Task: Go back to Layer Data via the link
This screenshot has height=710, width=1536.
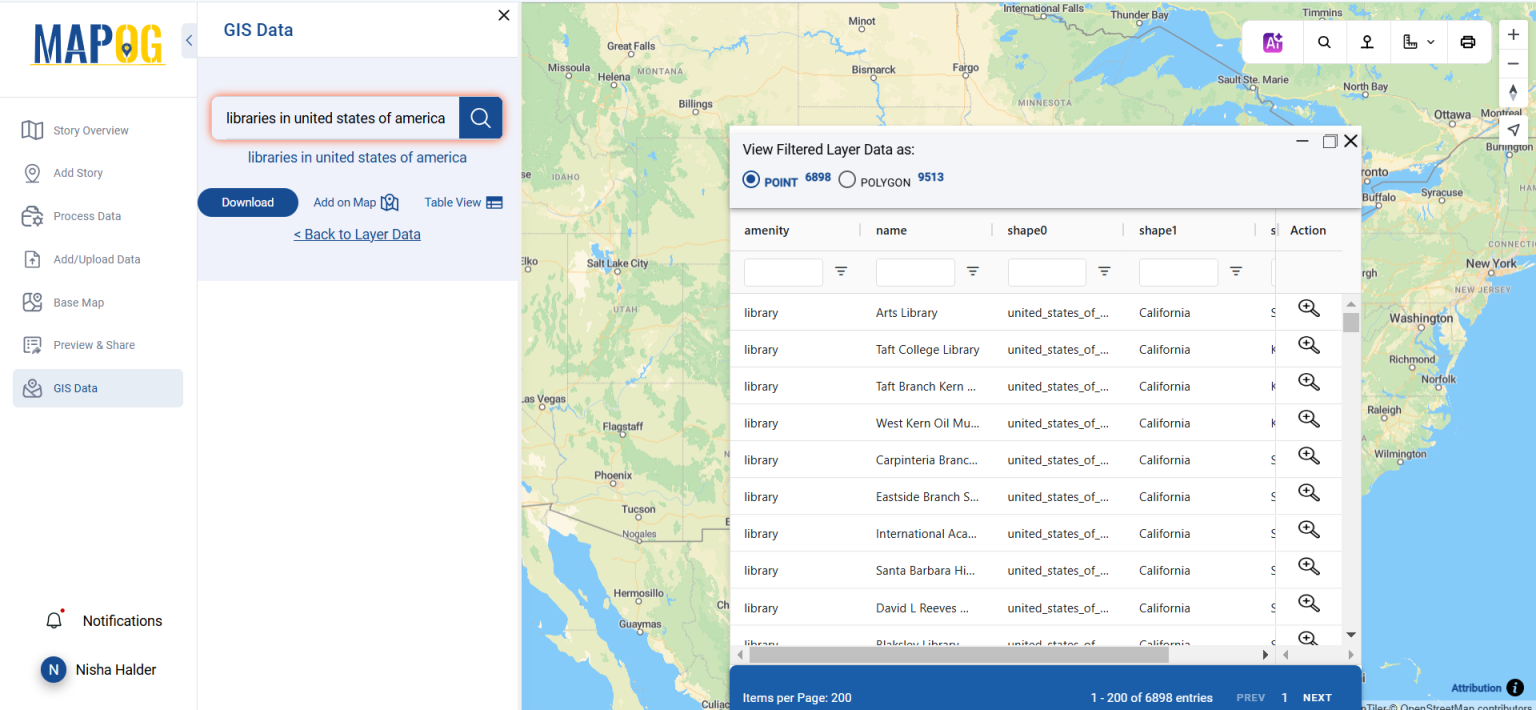Action: (x=357, y=233)
